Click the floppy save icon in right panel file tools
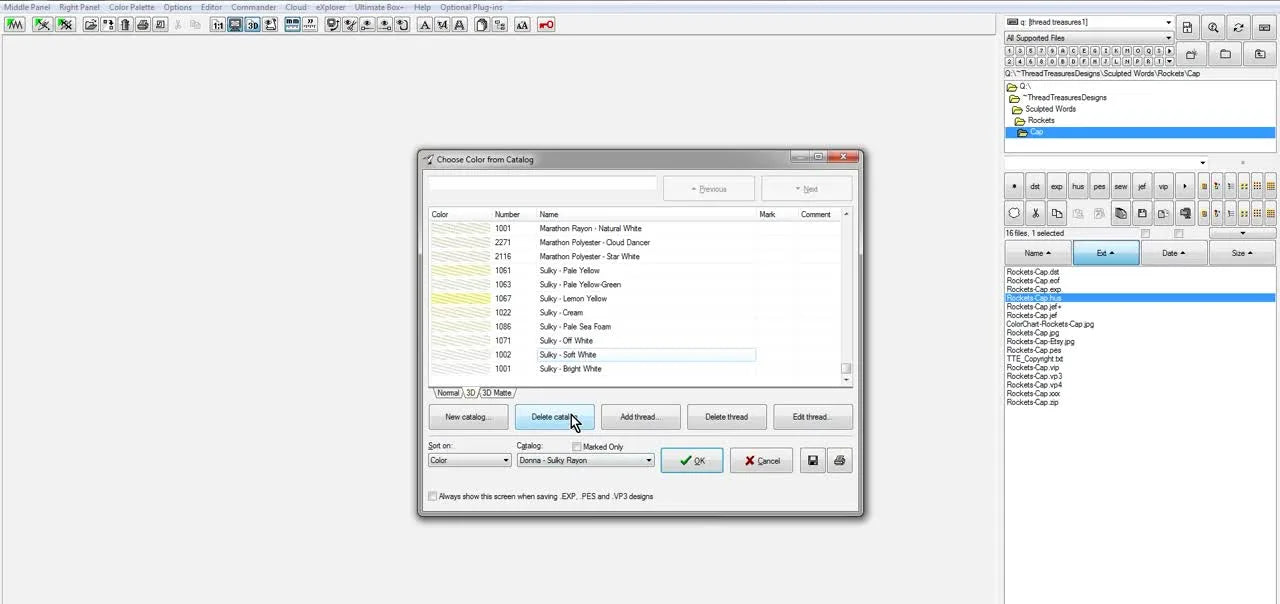This screenshot has width=1280, height=604. click(1142, 213)
